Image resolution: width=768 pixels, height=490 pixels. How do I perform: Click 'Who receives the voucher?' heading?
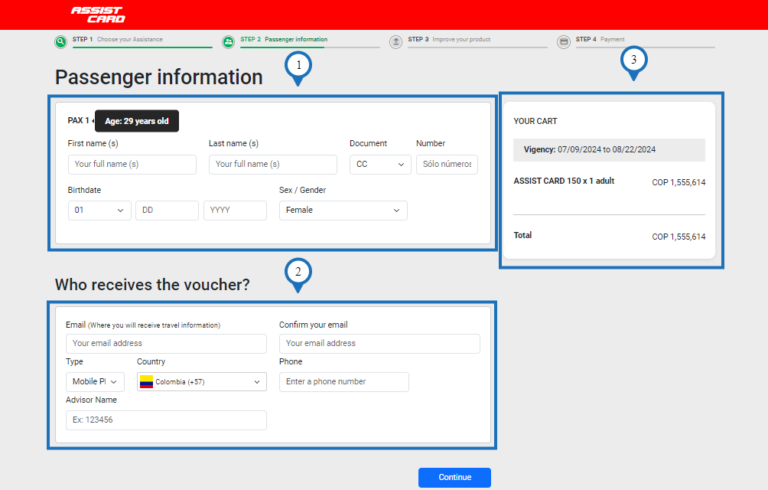click(x=152, y=284)
